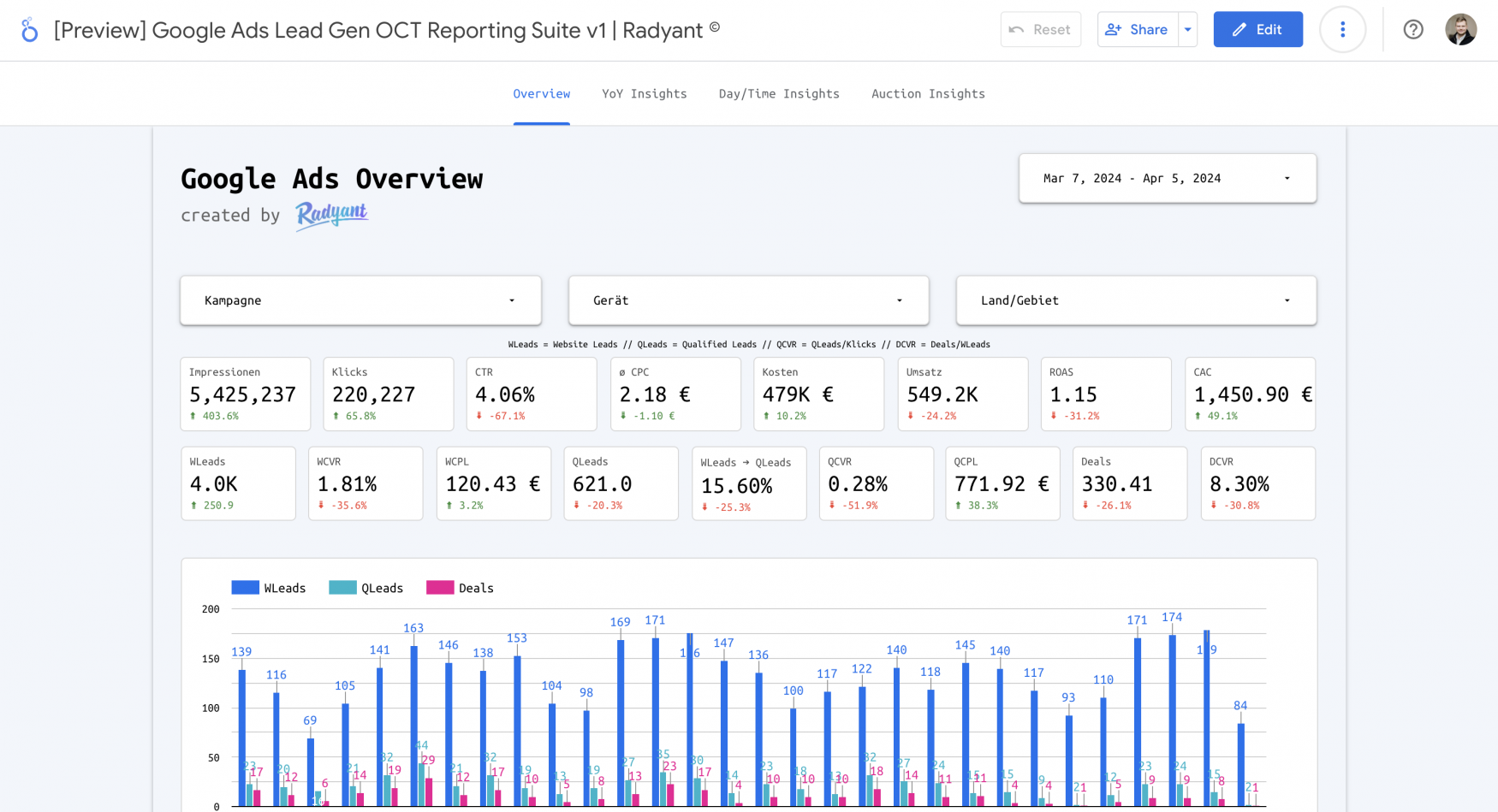This screenshot has width=1498, height=812.
Task: Expand the Share dropdown arrow
Action: coord(1187,30)
